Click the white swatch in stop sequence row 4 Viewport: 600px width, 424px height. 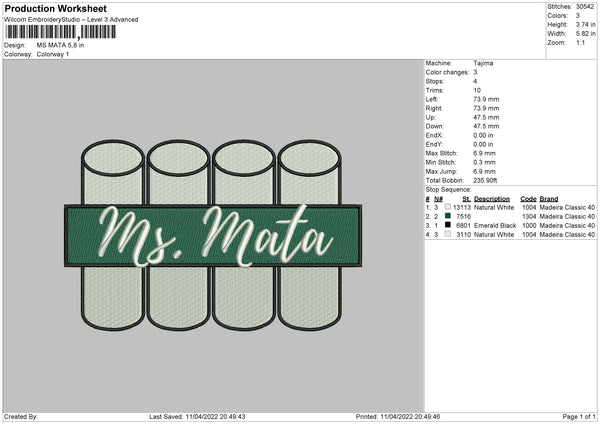[x=448, y=234]
